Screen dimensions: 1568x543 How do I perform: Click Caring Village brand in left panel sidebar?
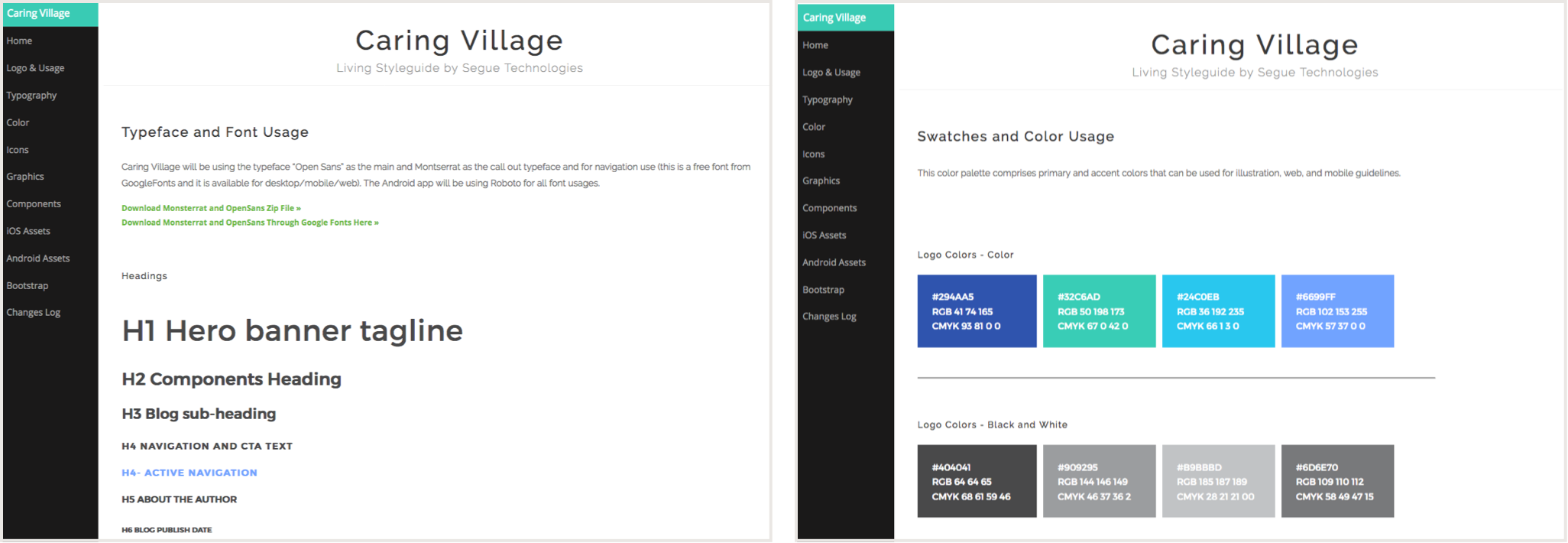[39, 14]
